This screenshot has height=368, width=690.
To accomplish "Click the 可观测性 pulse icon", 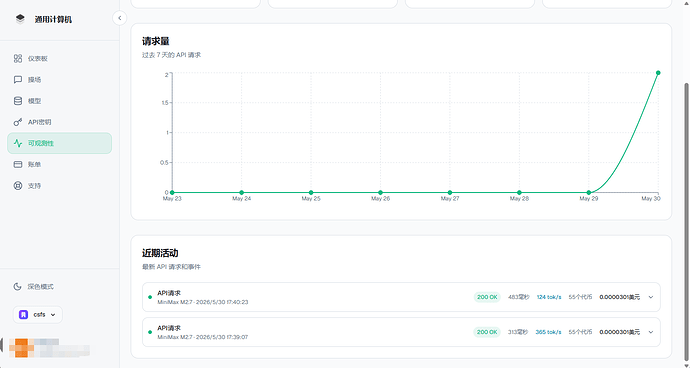I will coord(18,143).
